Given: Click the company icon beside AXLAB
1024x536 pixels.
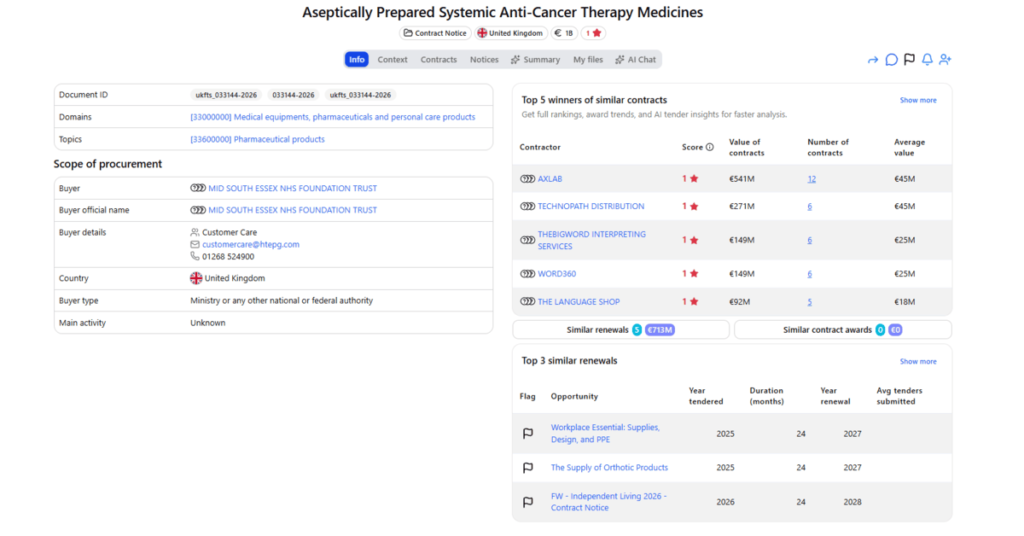Looking at the screenshot, I should (527, 179).
